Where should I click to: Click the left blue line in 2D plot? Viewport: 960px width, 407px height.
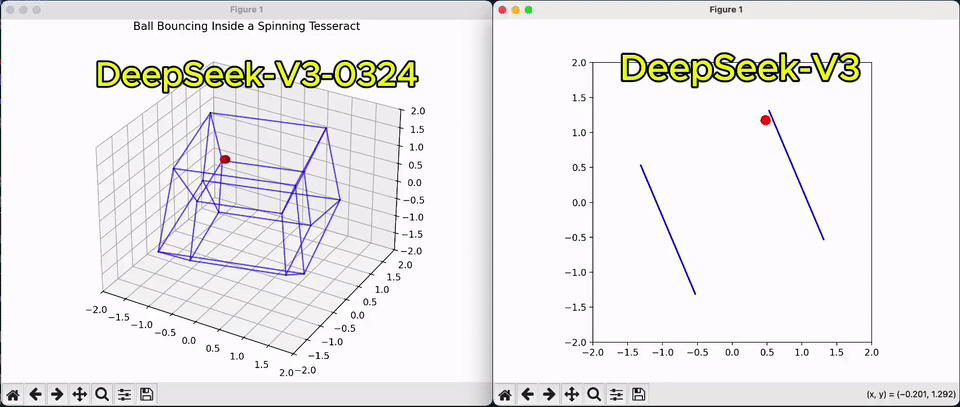[667, 229]
